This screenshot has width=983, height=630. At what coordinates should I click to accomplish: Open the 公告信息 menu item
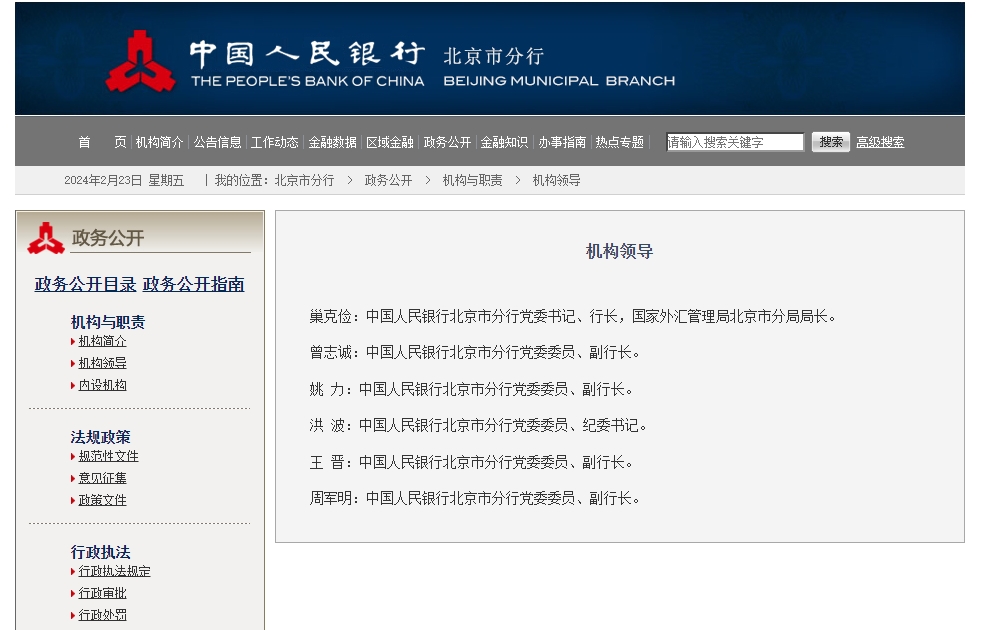[x=216, y=142]
